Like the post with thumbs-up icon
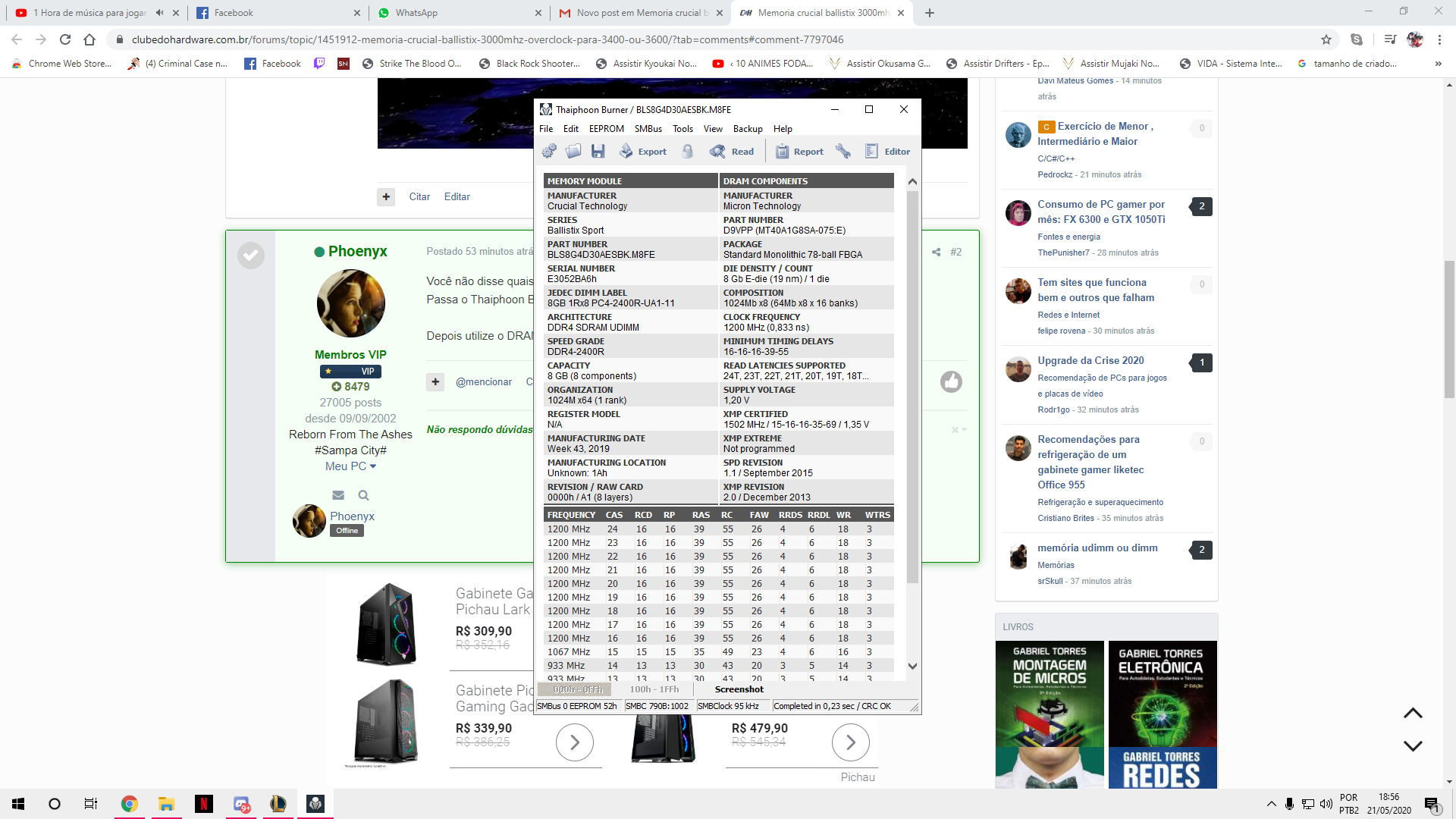The height and width of the screenshot is (819, 1456). pos(951,381)
